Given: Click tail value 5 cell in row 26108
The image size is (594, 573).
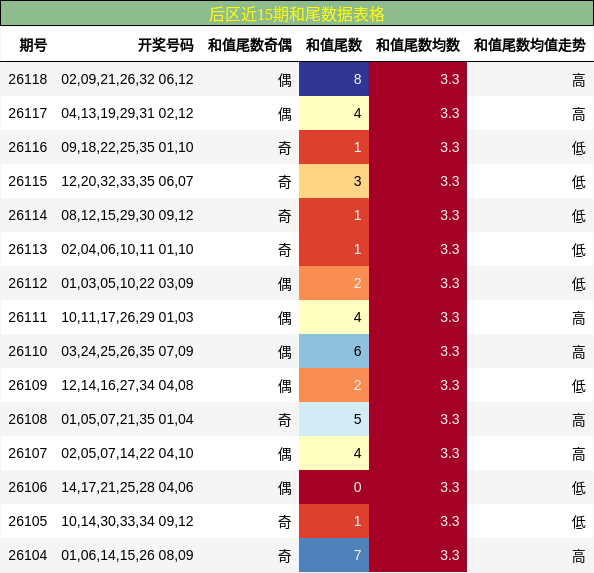Looking at the screenshot, I should pyautogui.click(x=334, y=419).
